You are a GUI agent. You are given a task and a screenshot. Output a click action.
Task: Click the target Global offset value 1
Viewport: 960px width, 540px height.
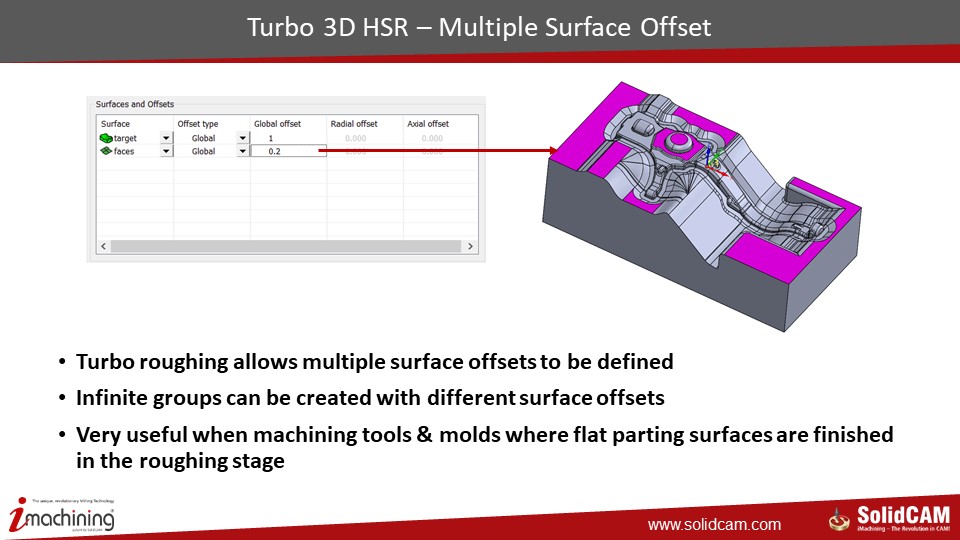271,138
